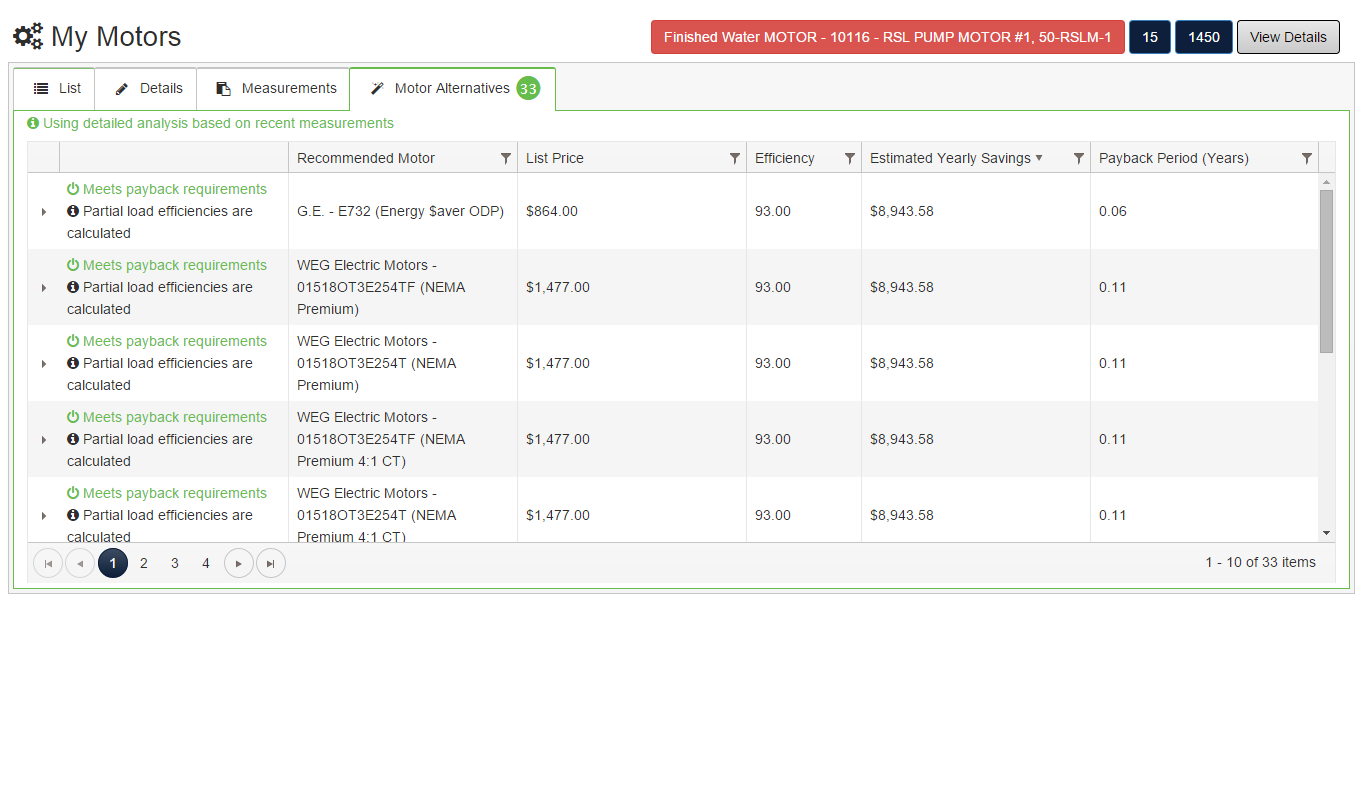The height and width of the screenshot is (786, 1368).
Task: Expand the second WEG 01518OT3E254TF row
Action: (x=44, y=440)
